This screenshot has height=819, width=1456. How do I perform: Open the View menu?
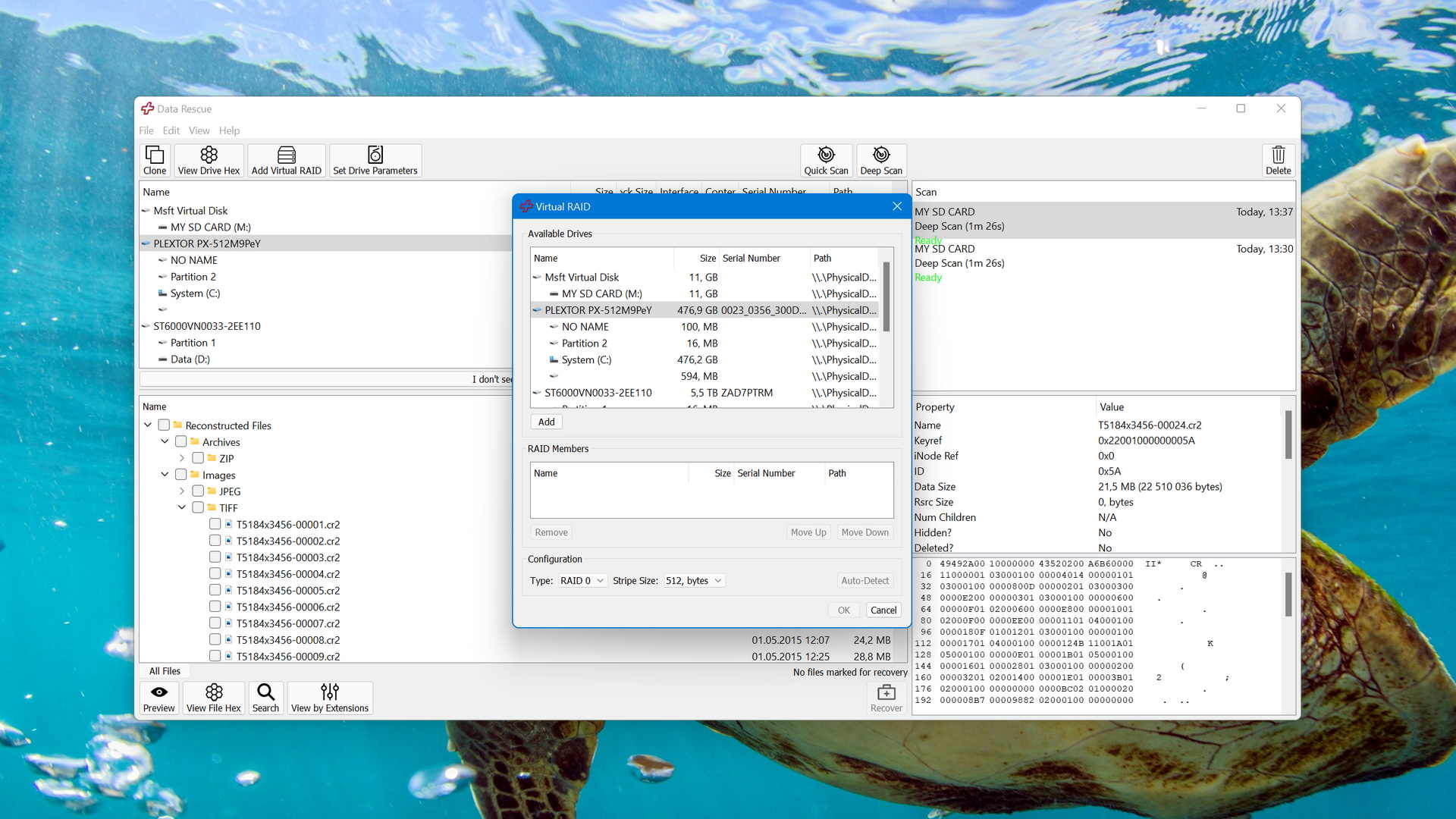[x=199, y=130]
